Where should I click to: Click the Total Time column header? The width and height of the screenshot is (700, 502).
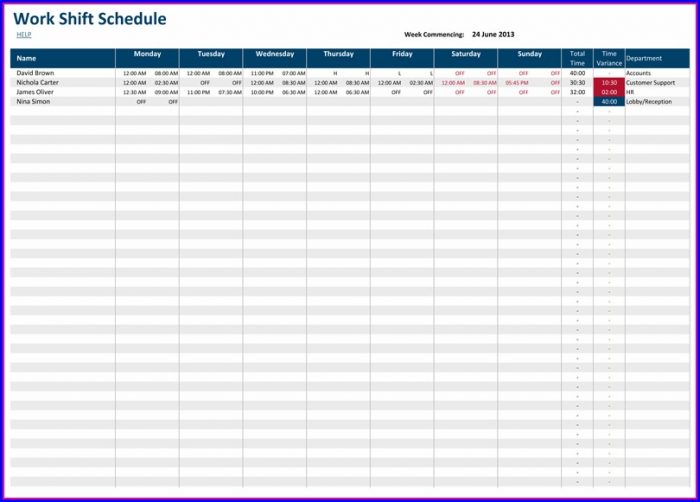[x=577, y=59]
